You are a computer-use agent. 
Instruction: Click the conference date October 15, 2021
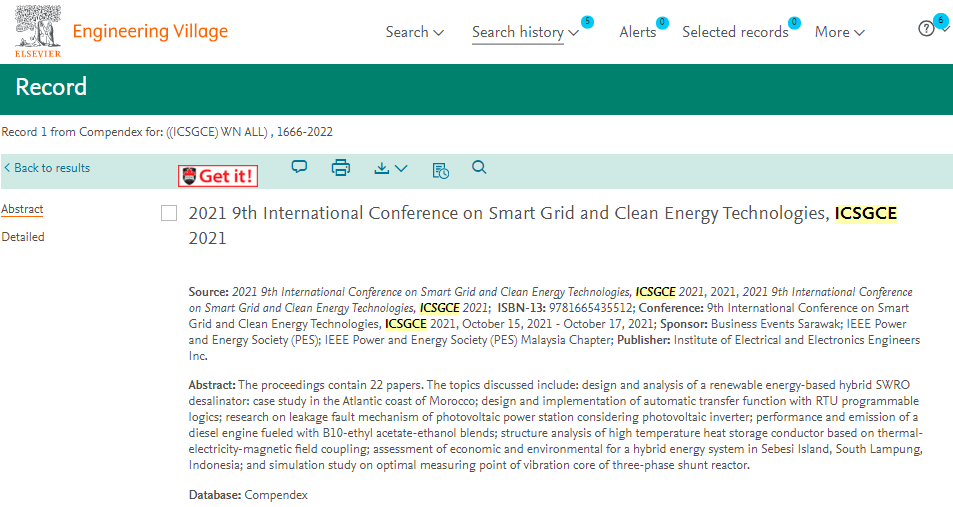[507, 324]
